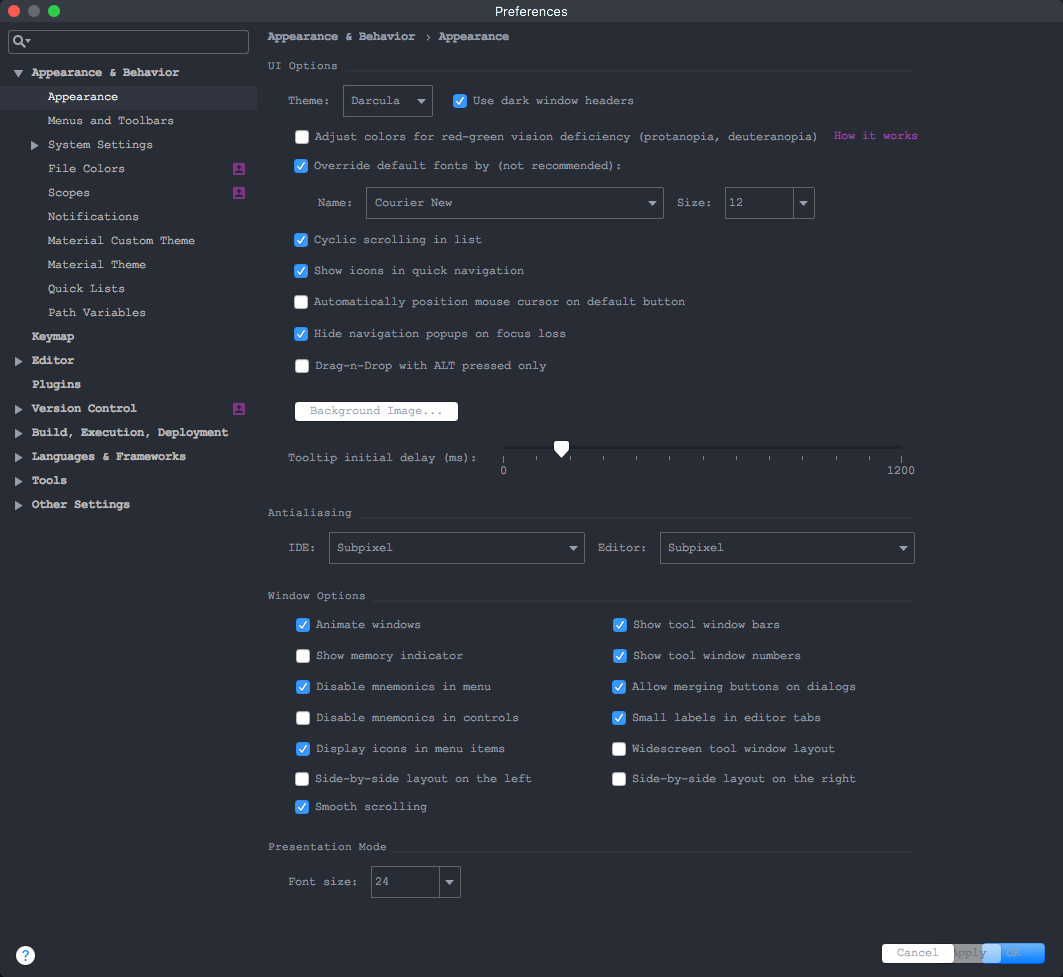Screen dimensions: 1063x977
Task: Click the Version Control project badge icon
Action: pos(239,409)
